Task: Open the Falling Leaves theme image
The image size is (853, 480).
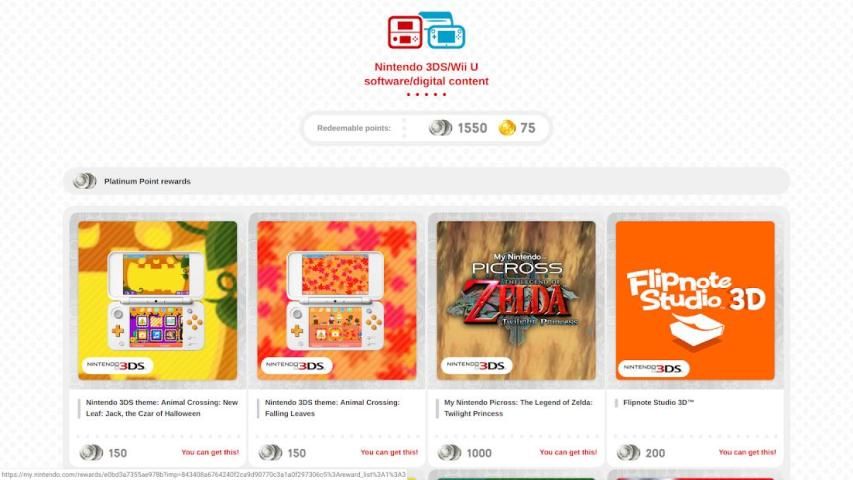Action: coord(337,300)
